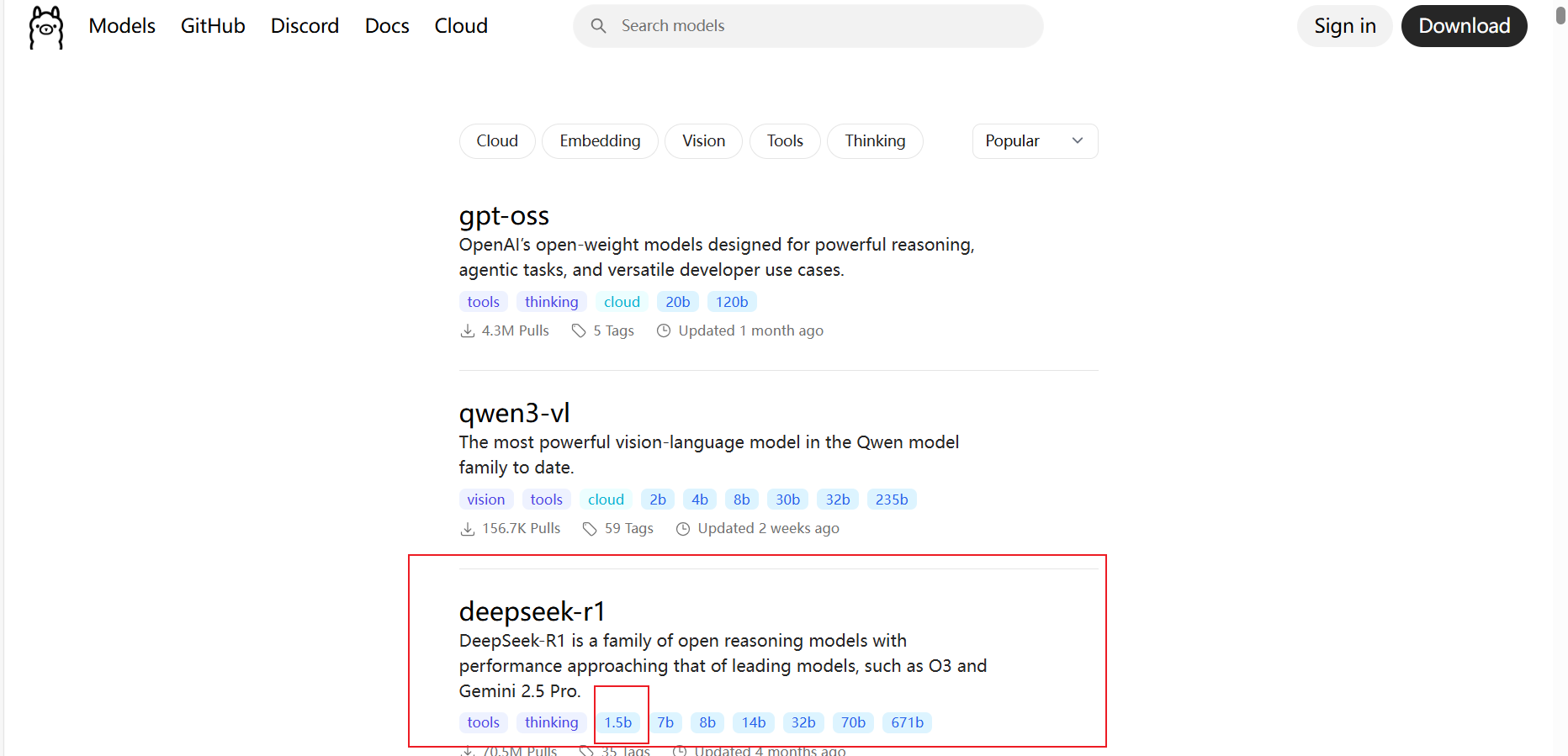
Task: Click the Sign in button
Action: tap(1344, 26)
